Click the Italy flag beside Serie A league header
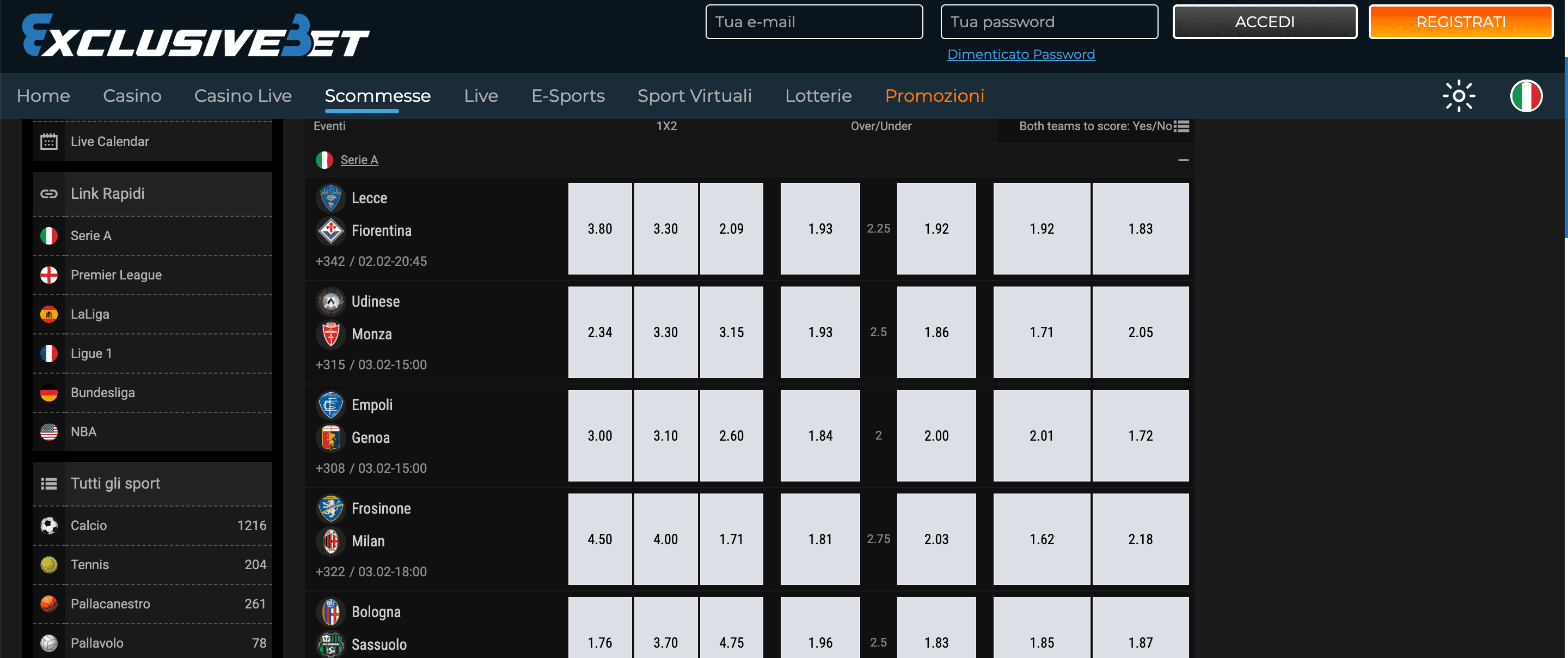 324,160
